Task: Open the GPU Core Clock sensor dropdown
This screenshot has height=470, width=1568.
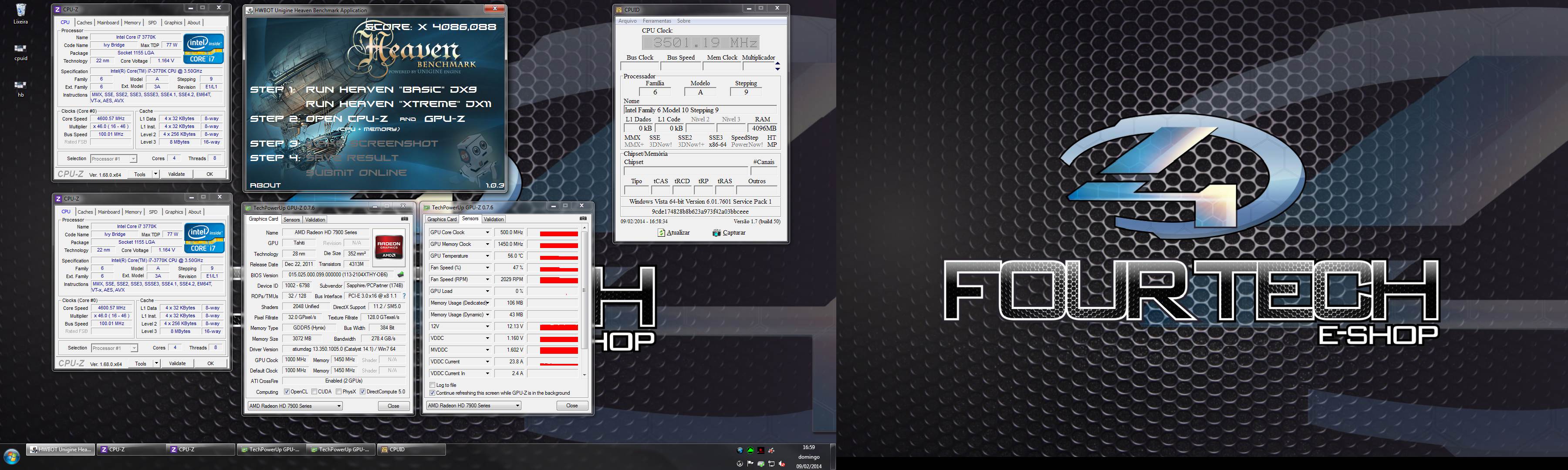Action: point(487,232)
